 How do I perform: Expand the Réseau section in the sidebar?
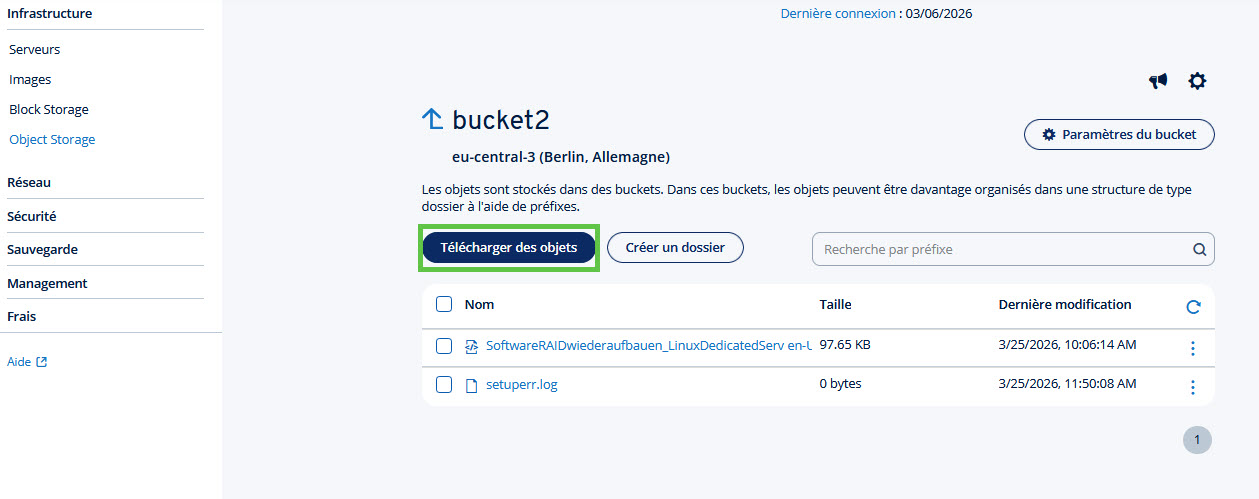[29, 183]
